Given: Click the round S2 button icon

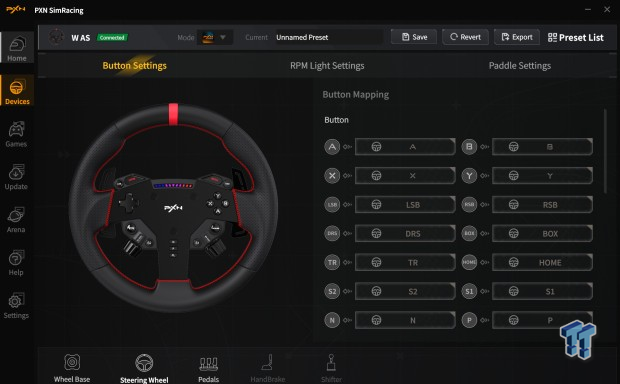Looking at the screenshot, I should pos(332,291).
